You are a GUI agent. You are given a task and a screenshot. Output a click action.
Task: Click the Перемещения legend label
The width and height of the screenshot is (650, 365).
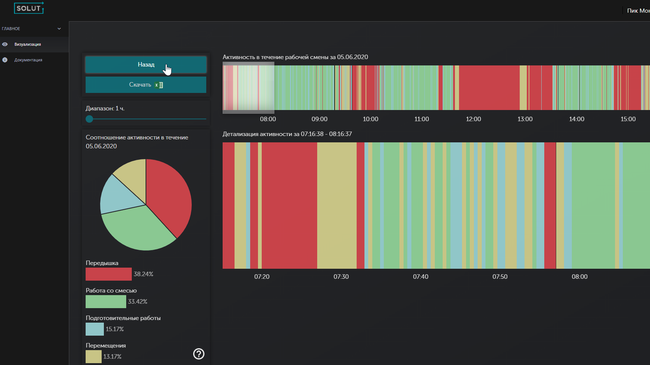[x=106, y=346]
